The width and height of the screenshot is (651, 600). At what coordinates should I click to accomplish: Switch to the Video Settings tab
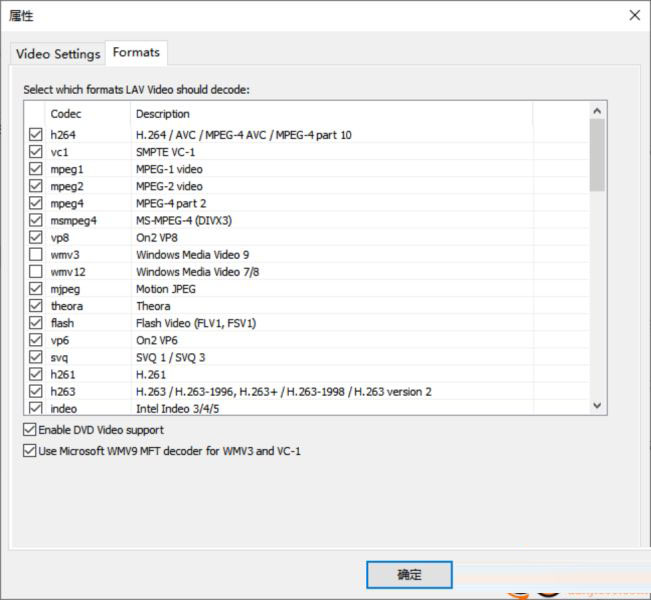point(58,54)
